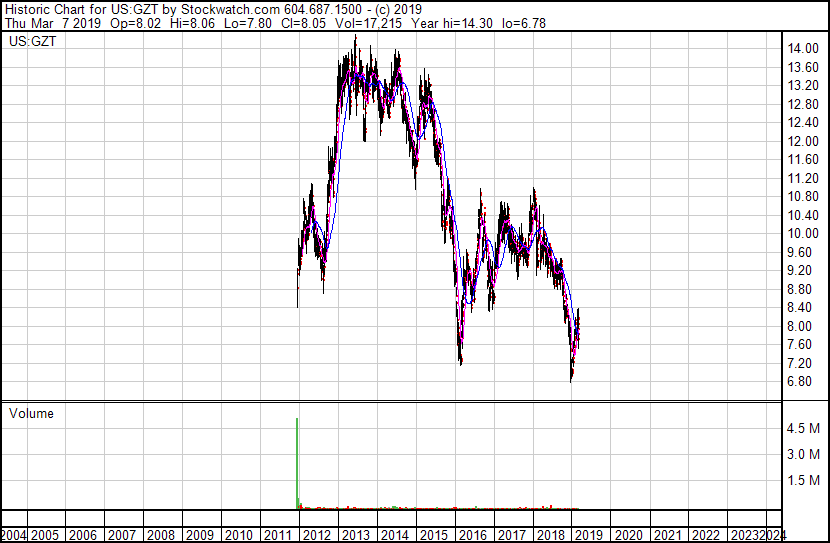The image size is (830, 543).
Task: Click the 2011 year label on the axis
Action: [278, 535]
